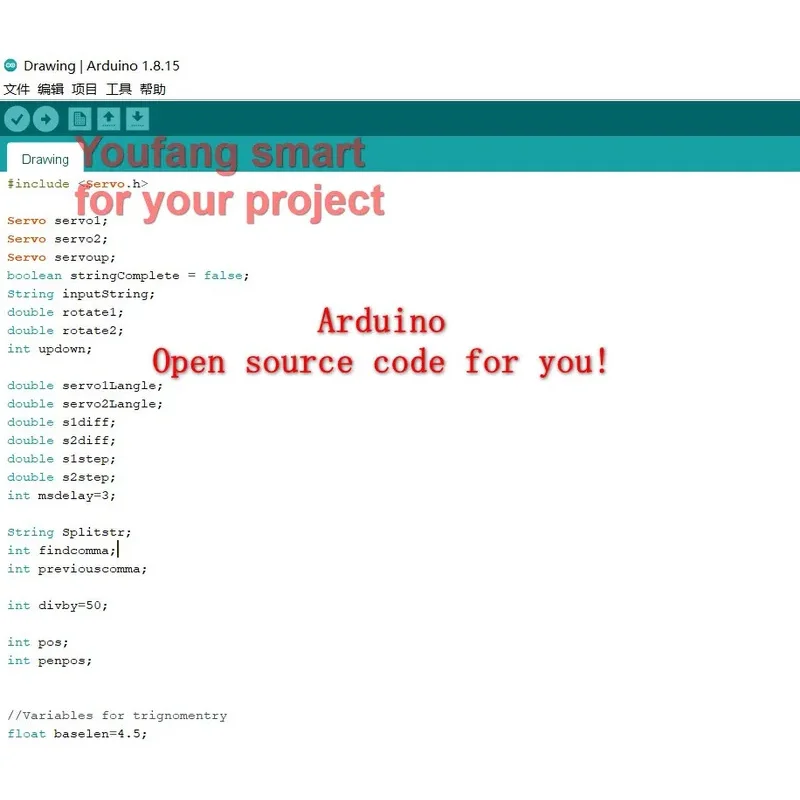Create a new sketch with New icon

80,119
